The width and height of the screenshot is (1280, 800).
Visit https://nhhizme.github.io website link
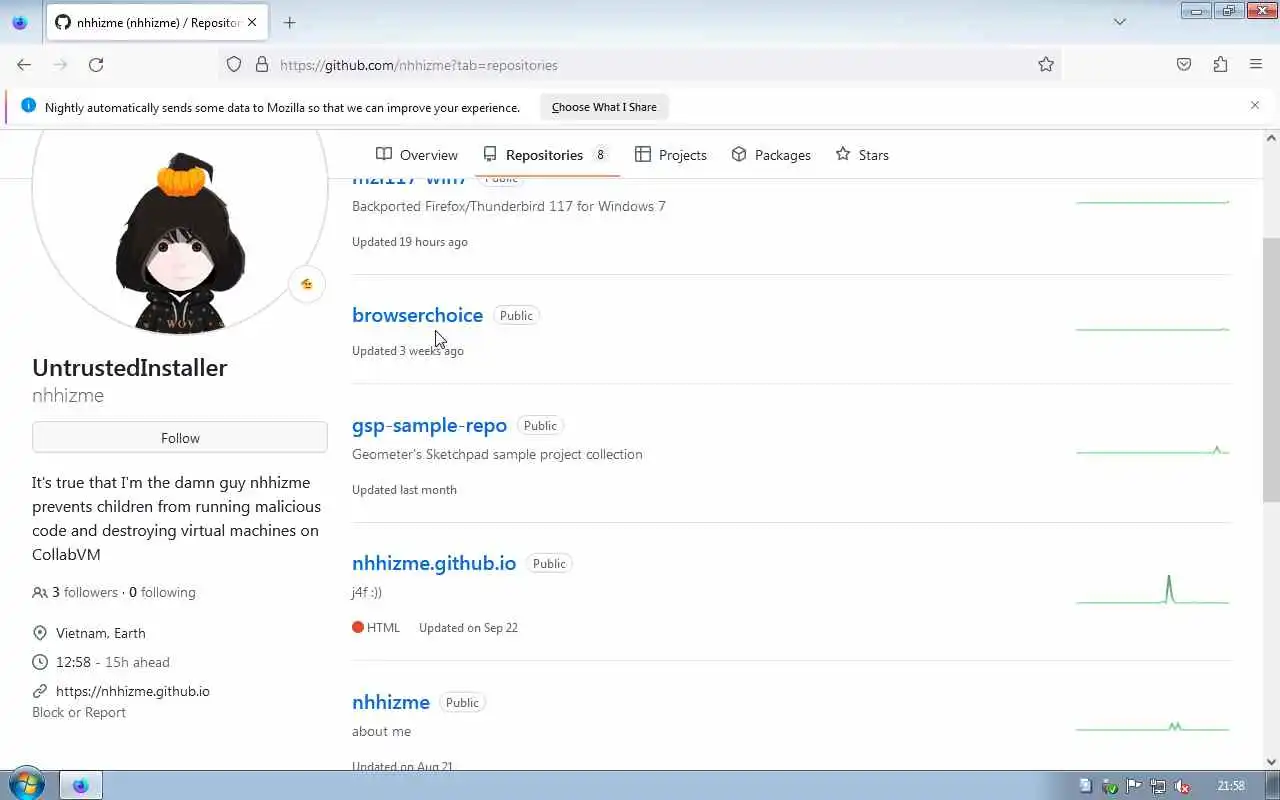click(133, 691)
